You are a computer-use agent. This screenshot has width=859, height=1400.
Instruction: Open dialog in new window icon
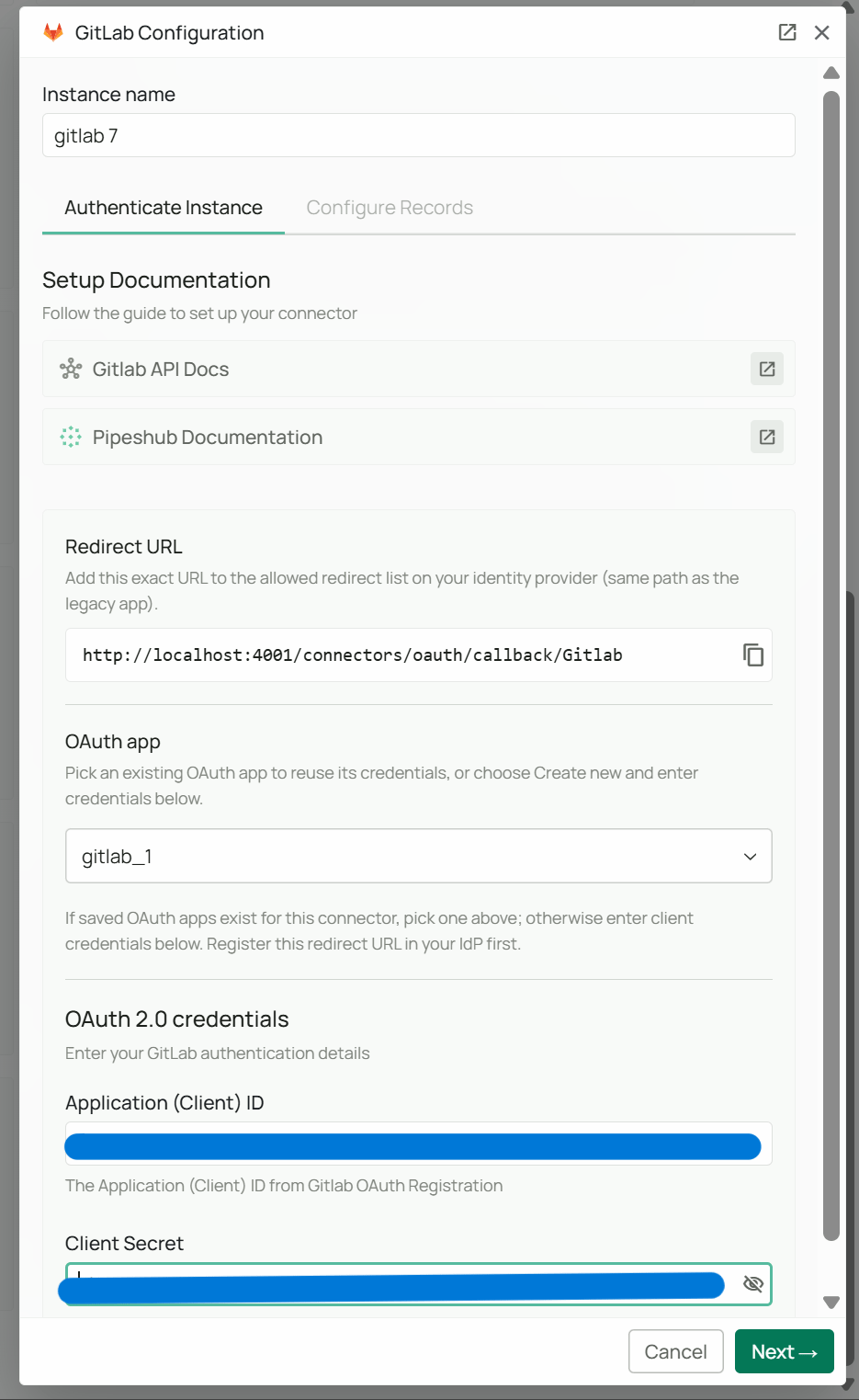tap(787, 32)
